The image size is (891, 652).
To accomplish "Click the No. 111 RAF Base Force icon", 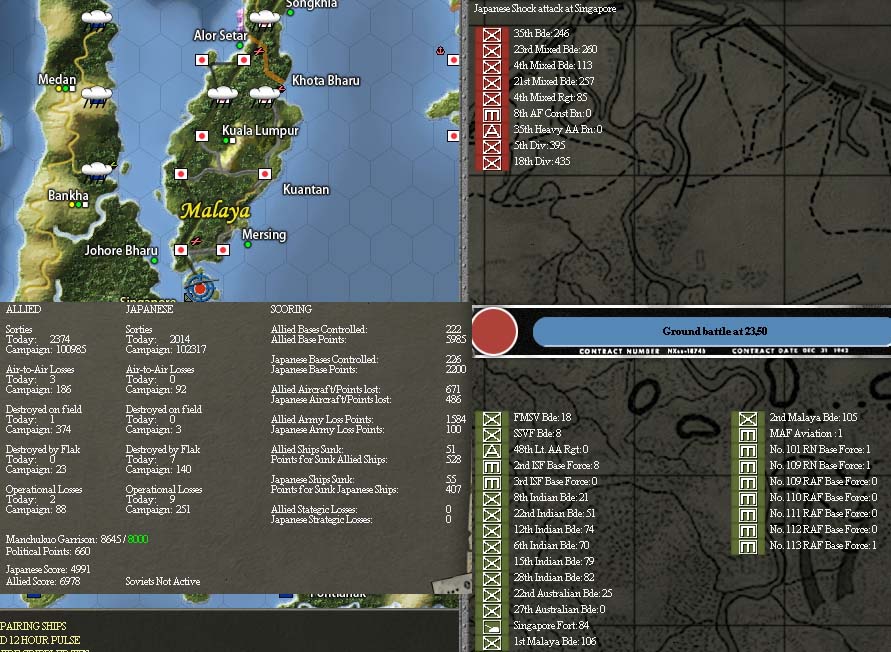I will click(x=748, y=514).
